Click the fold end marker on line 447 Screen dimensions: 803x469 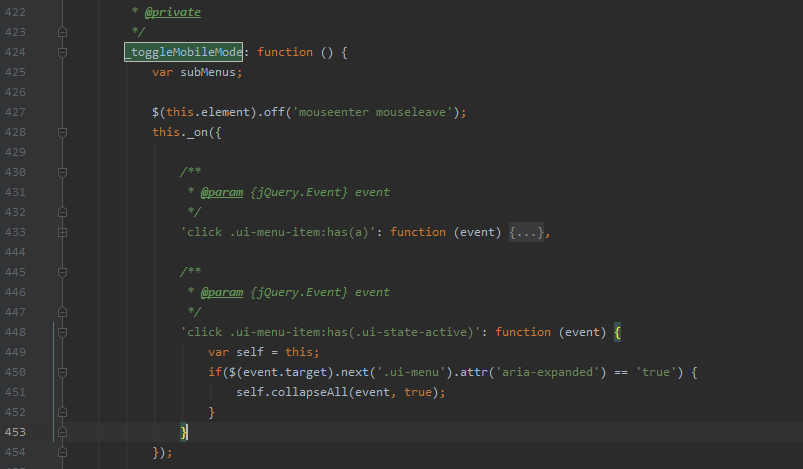(62, 312)
